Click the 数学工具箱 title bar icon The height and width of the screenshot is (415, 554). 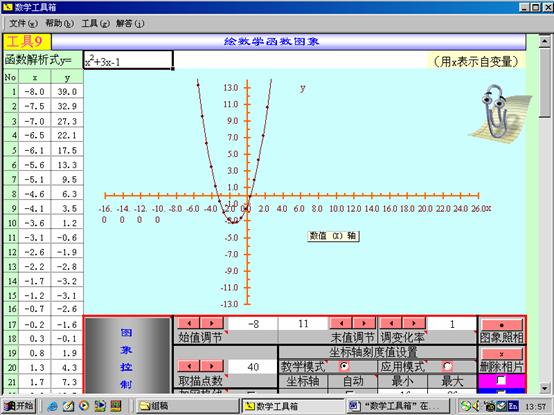coord(7,7)
